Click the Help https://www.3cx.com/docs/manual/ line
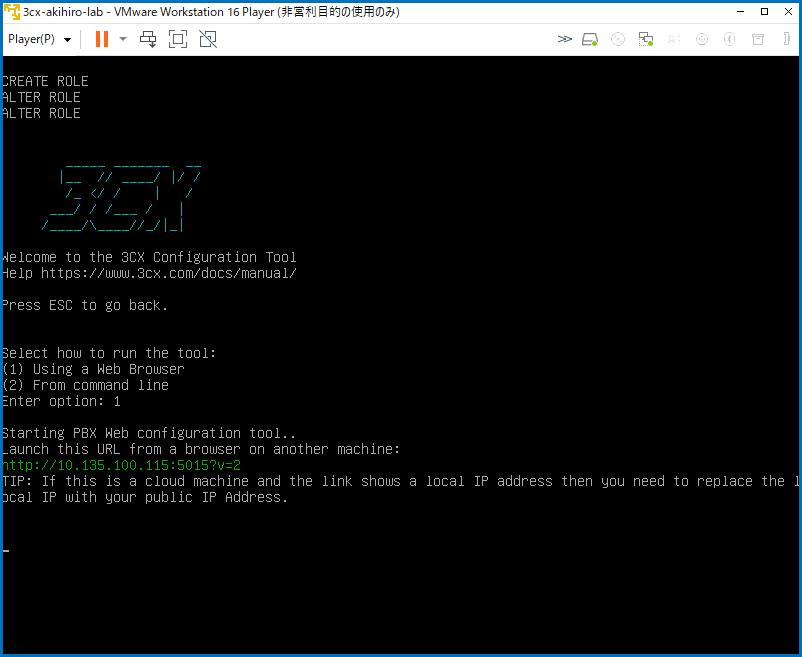 coord(149,273)
